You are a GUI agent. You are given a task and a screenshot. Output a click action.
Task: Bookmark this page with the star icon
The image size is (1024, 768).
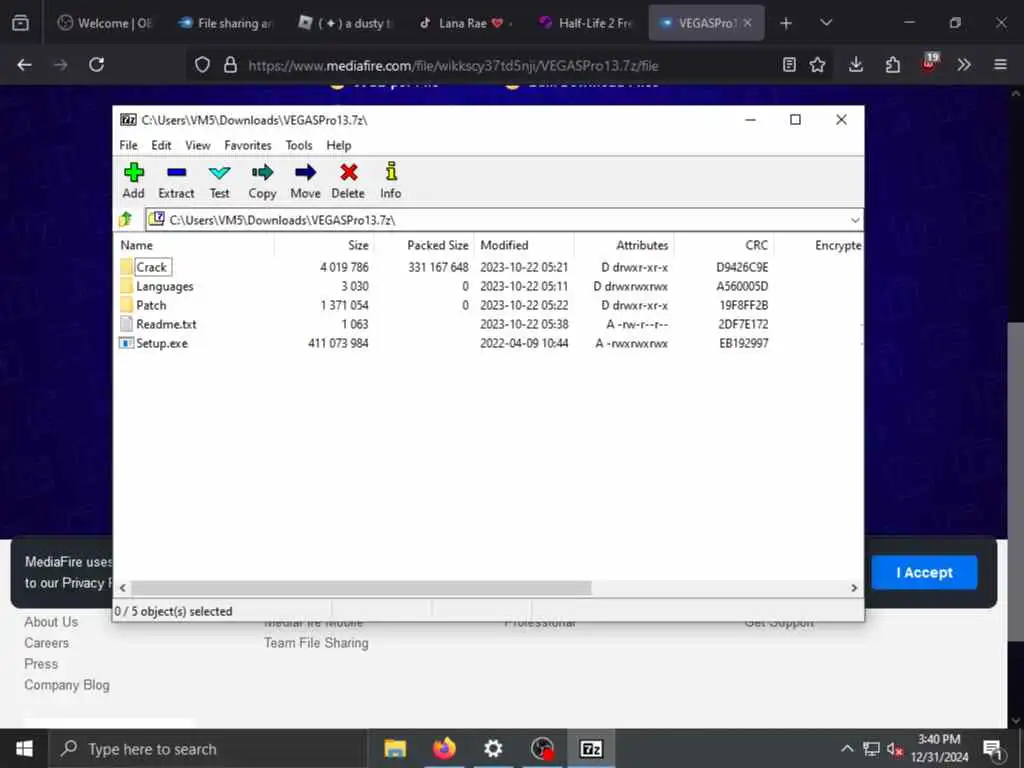[x=818, y=65]
